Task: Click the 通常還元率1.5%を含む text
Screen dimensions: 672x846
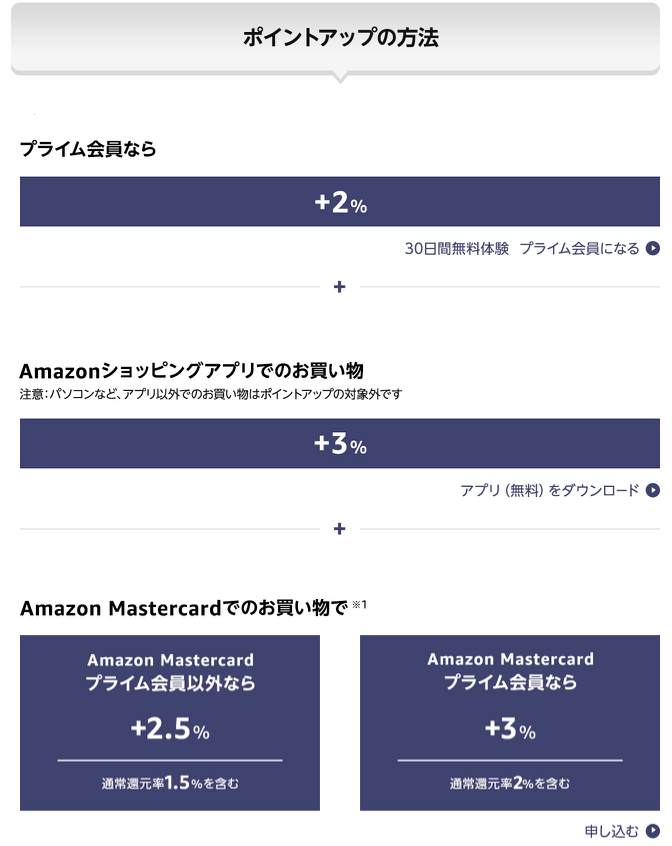Action: click(x=170, y=783)
